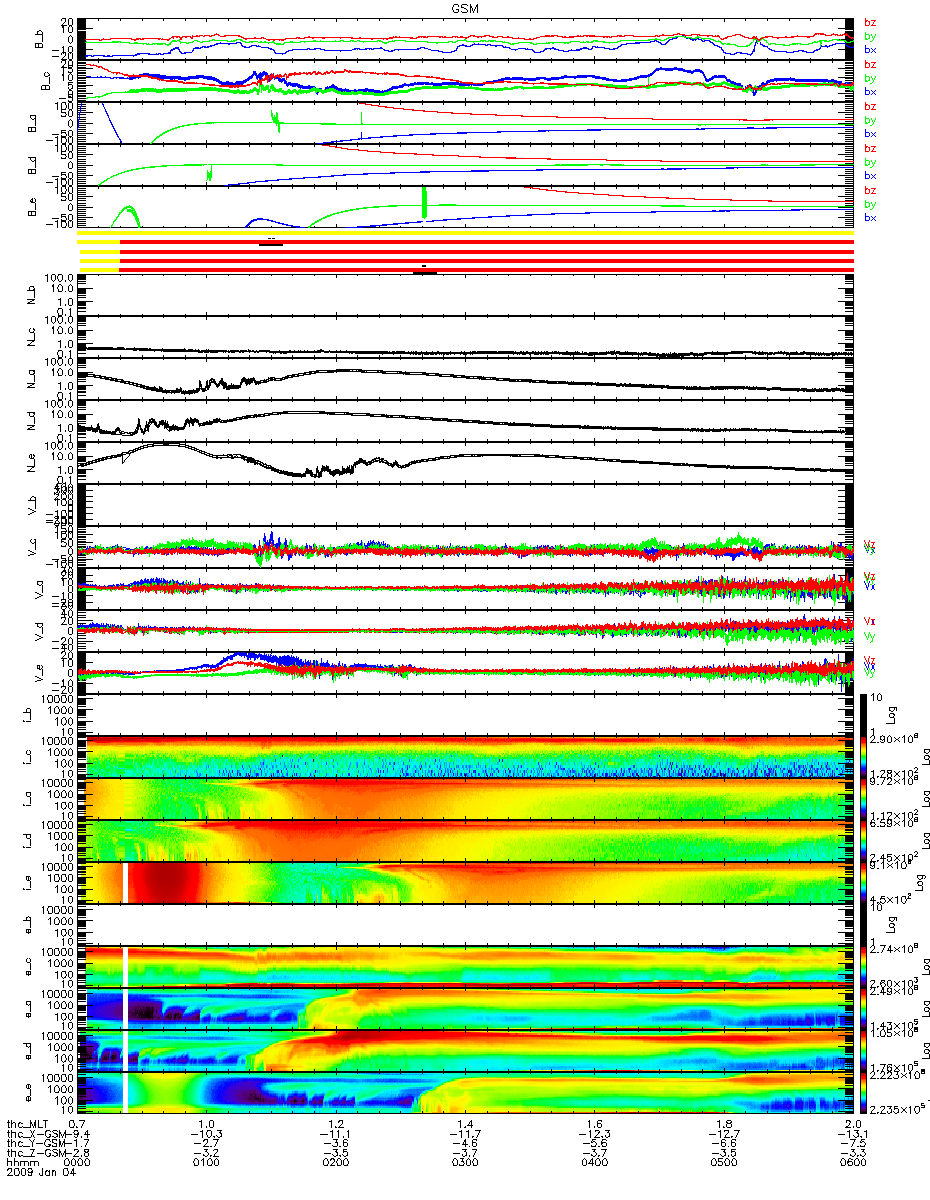Image resolution: width=930 pixels, height=1200 pixels.
Task: Select the B_c axis label
Action: (45, 81)
